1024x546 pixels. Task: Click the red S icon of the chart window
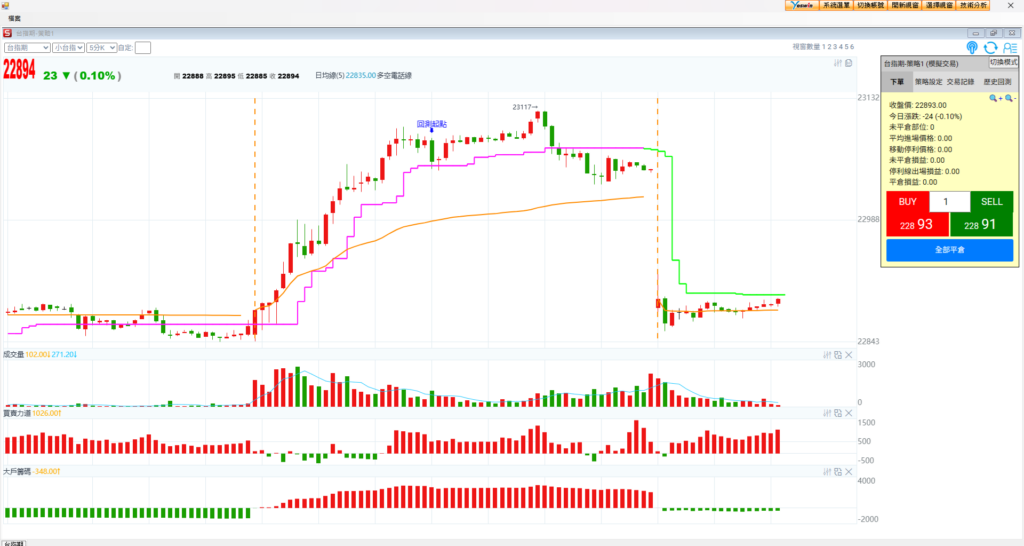[7, 33]
